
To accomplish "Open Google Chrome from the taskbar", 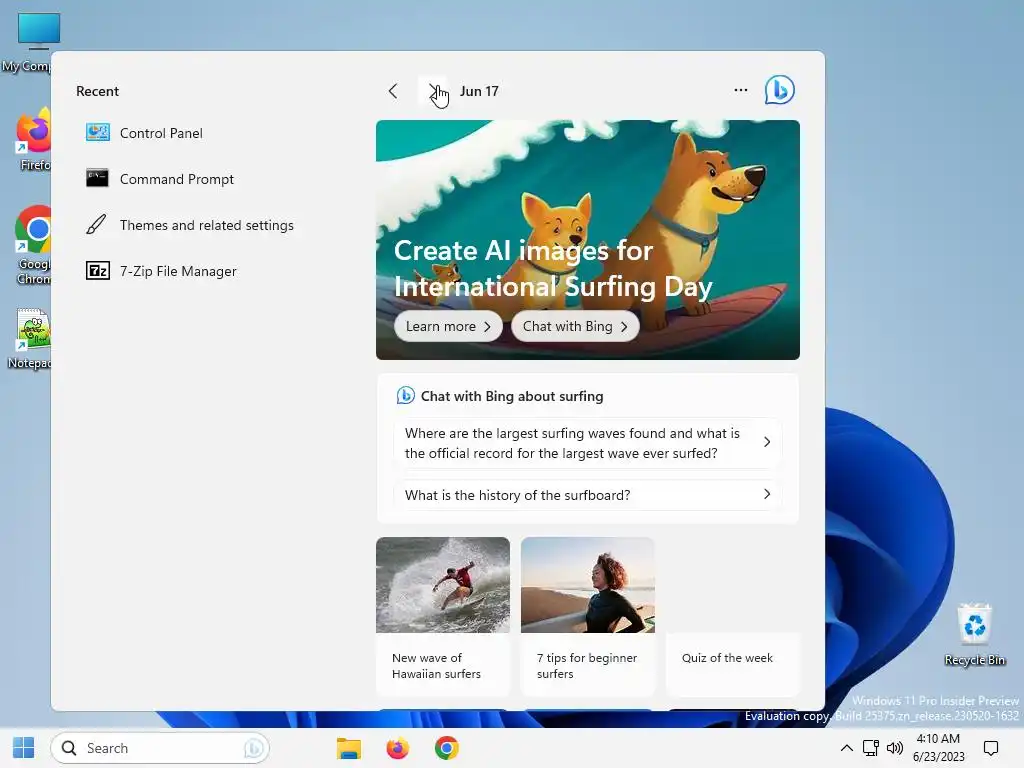I will [447, 748].
